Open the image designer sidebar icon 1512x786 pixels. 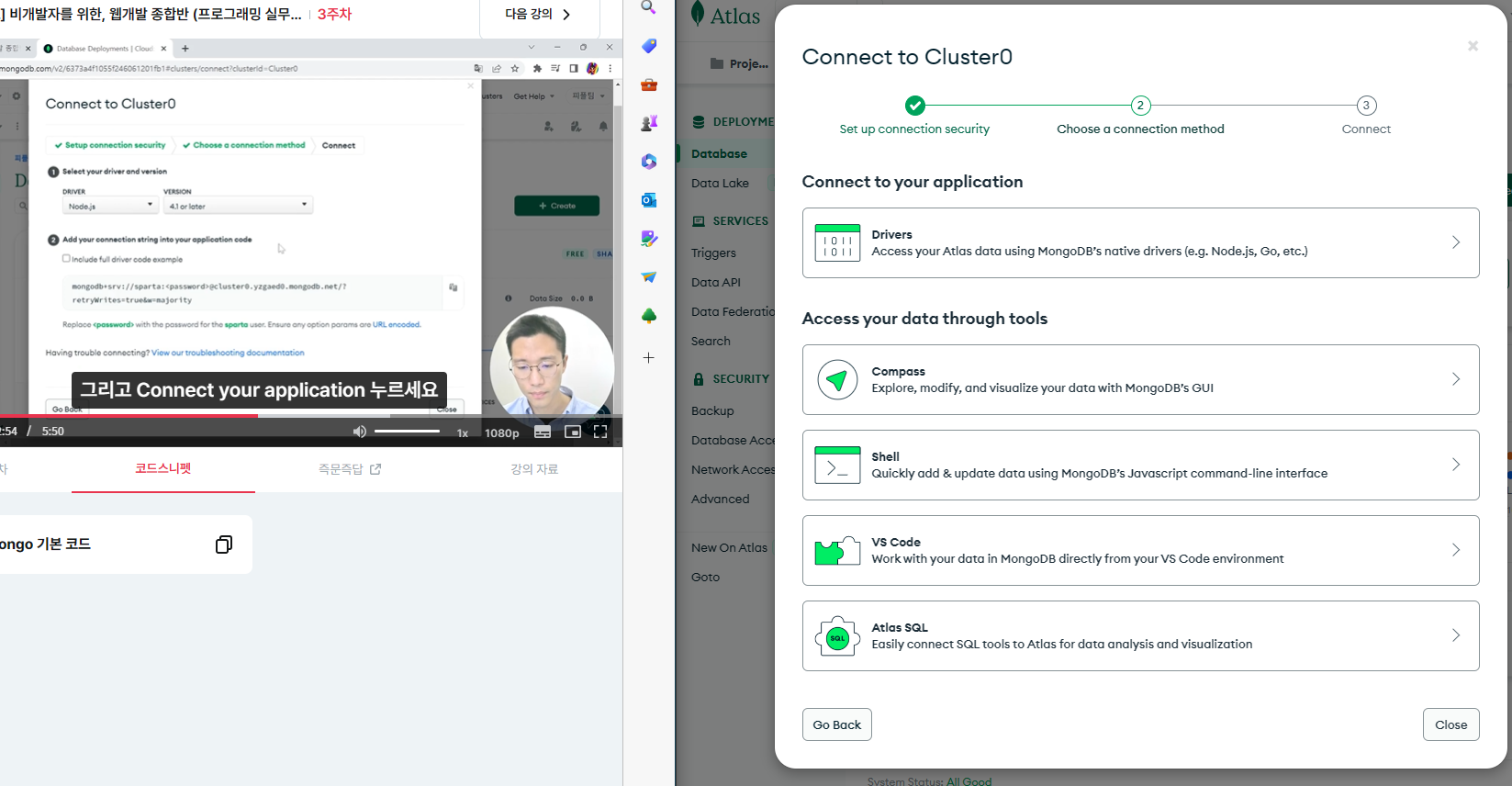[x=649, y=239]
